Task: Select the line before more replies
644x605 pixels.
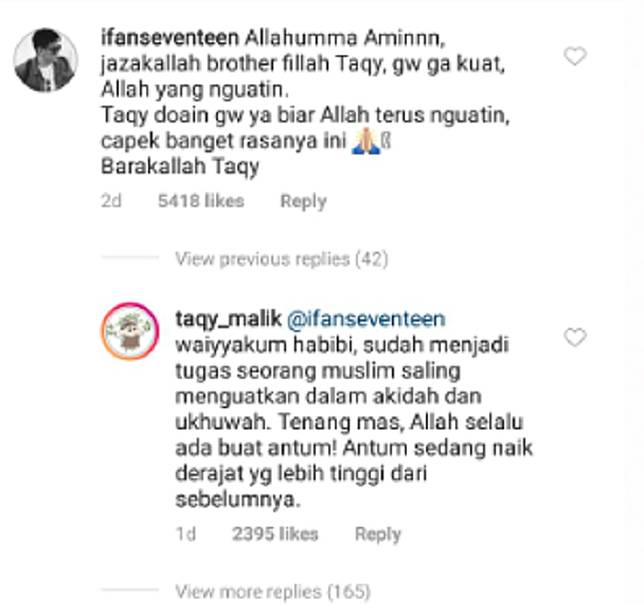Action: 130,590
